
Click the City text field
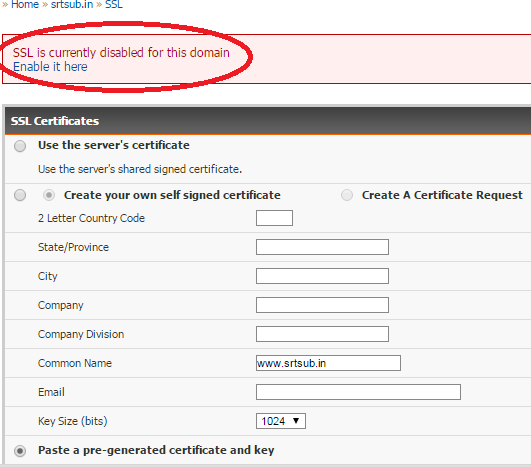pos(322,276)
